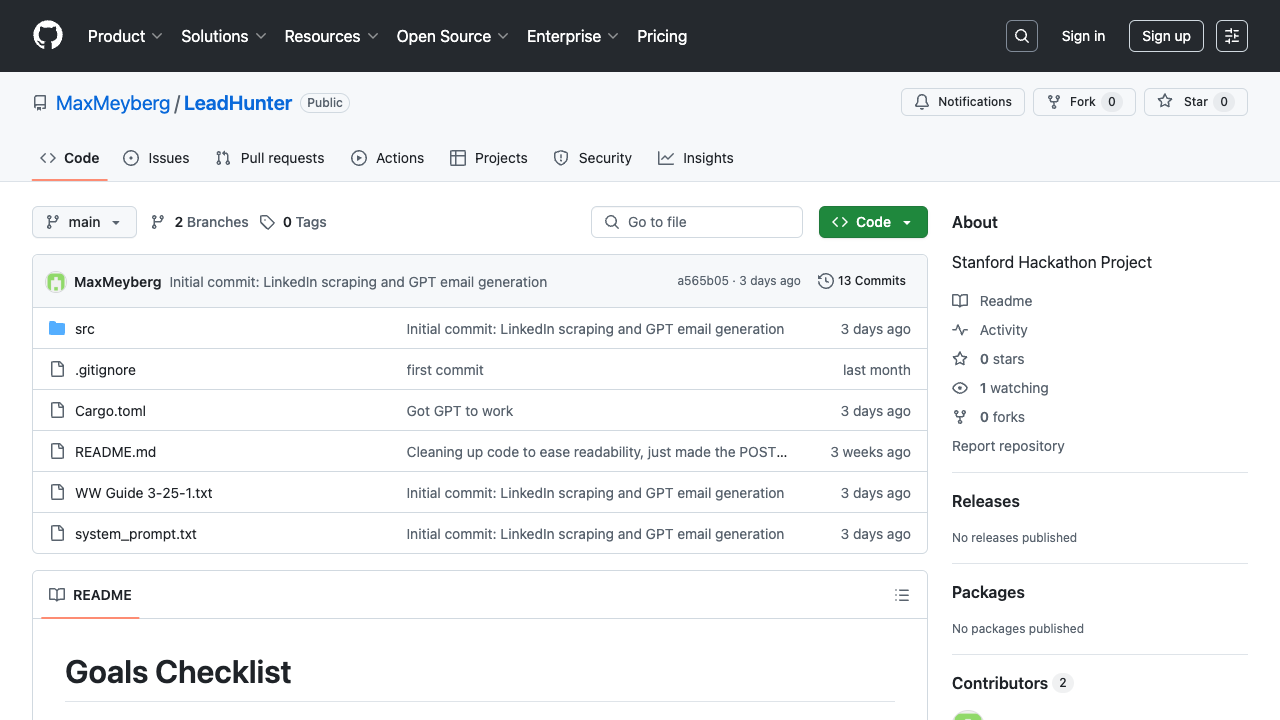Open the Projects tab
The image size is (1280, 720).
(x=489, y=158)
